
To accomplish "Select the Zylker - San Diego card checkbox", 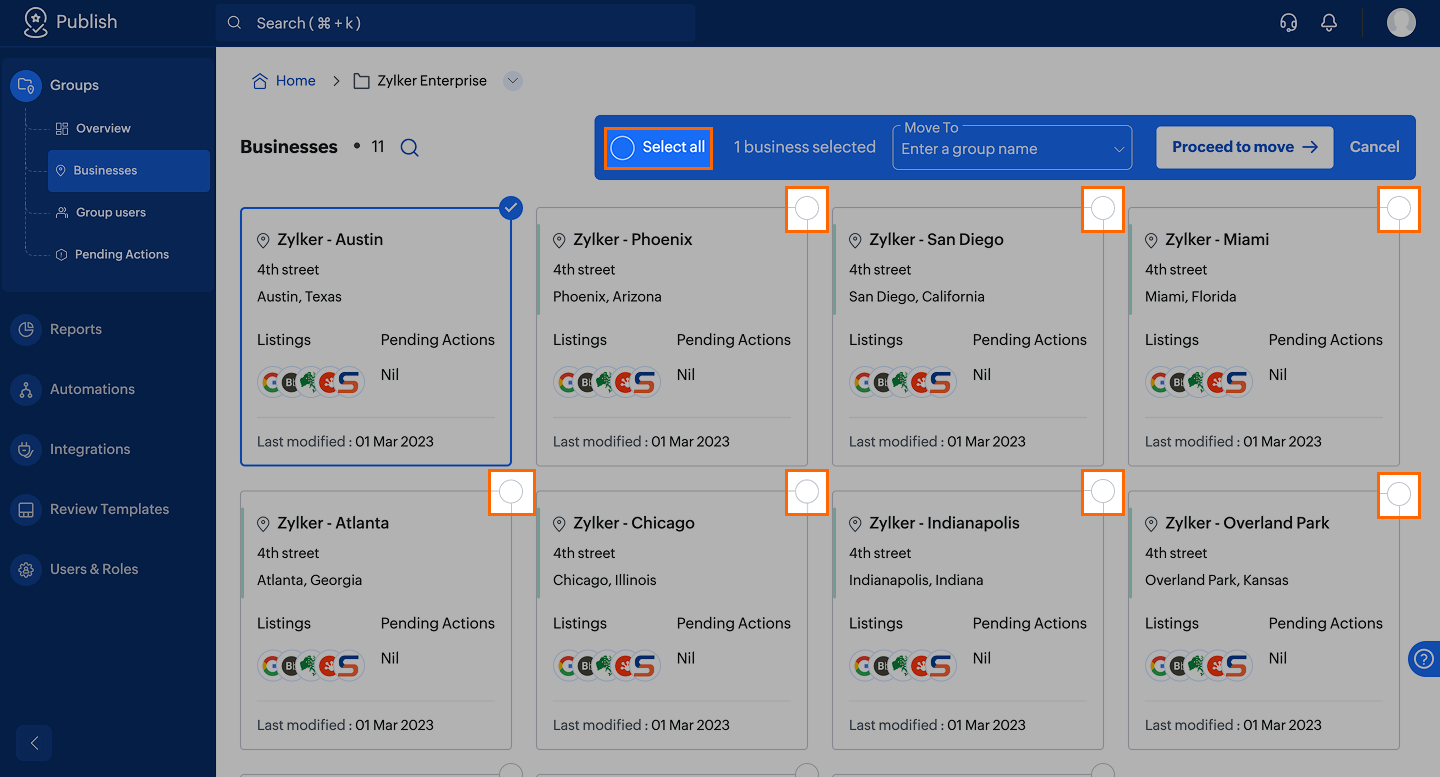I will click(x=1103, y=208).
